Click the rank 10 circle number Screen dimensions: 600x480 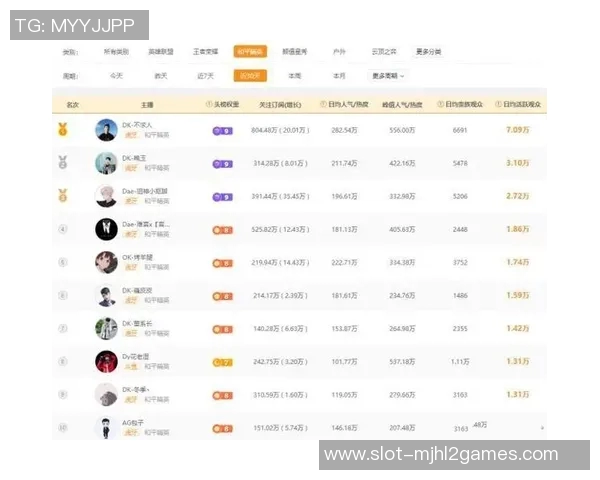click(x=63, y=428)
